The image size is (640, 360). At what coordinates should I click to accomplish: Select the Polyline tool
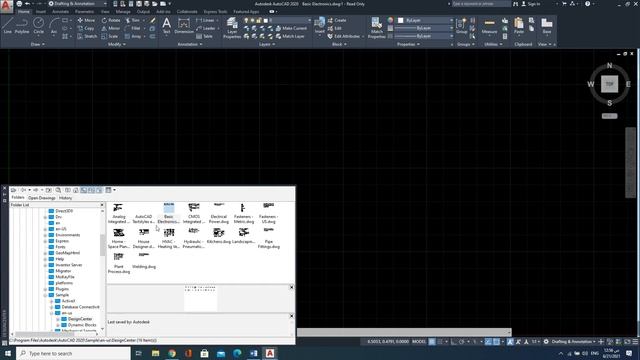point(22,26)
